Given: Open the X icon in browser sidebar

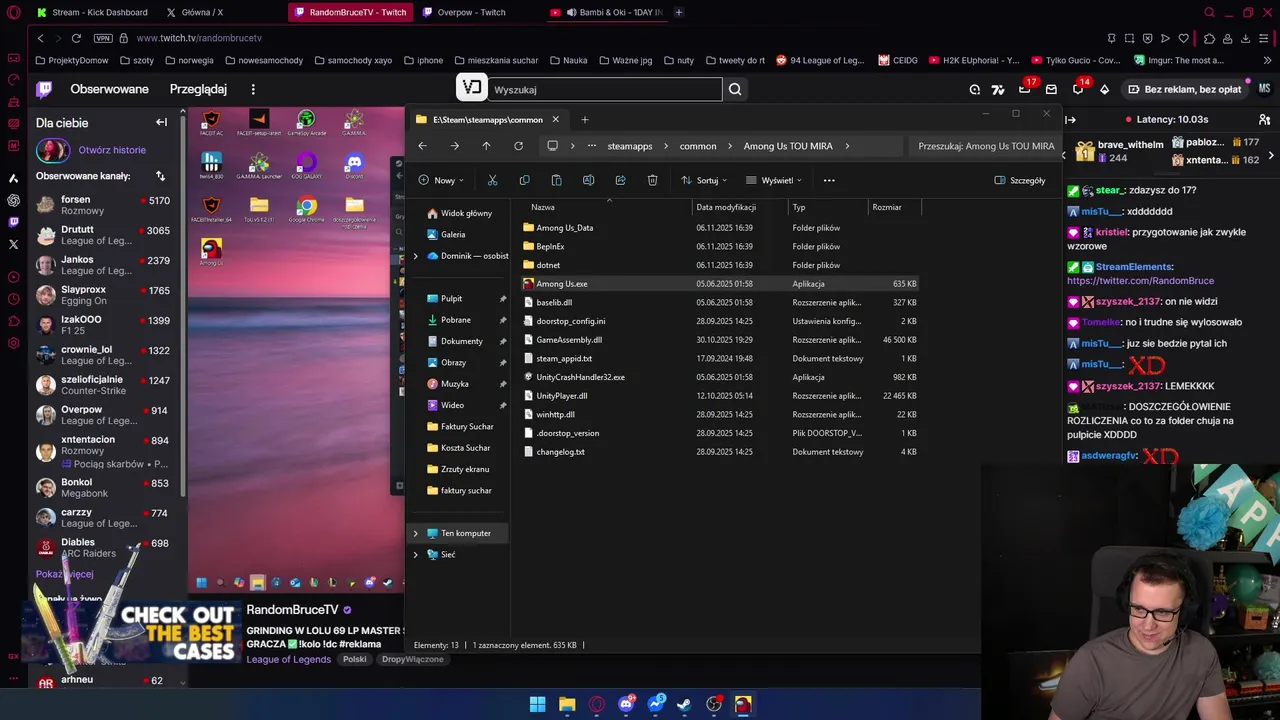Looking at the screenshot, I should (13, 244).
